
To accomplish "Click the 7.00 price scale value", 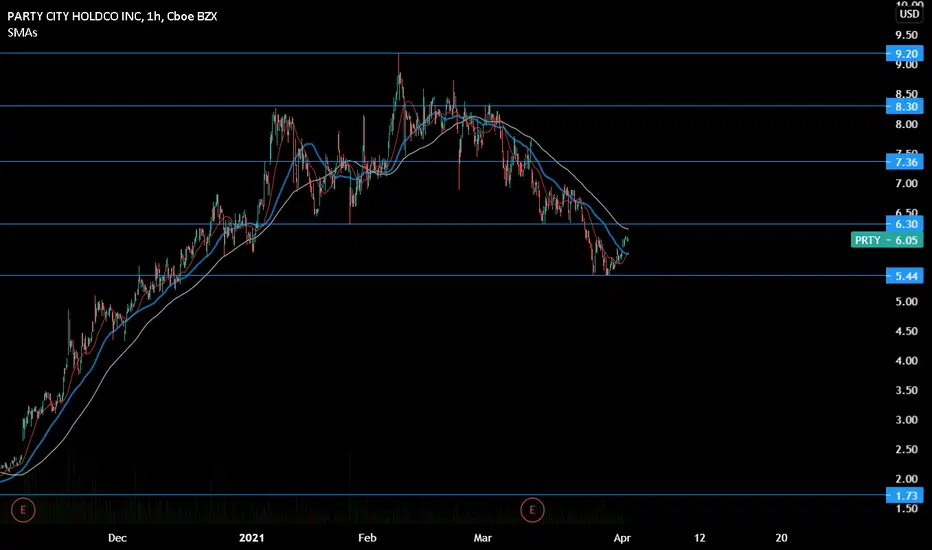I will point(906,183).
